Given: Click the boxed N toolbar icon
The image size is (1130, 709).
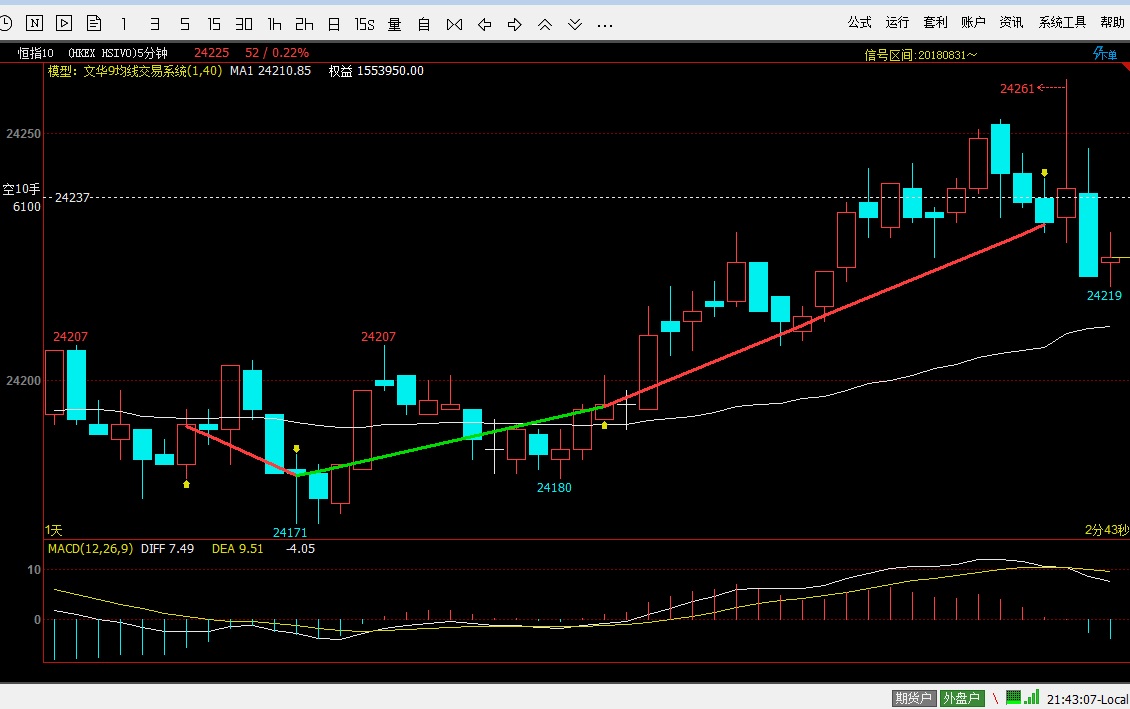Looking at the screenshot, I should (x=34, y=22).
